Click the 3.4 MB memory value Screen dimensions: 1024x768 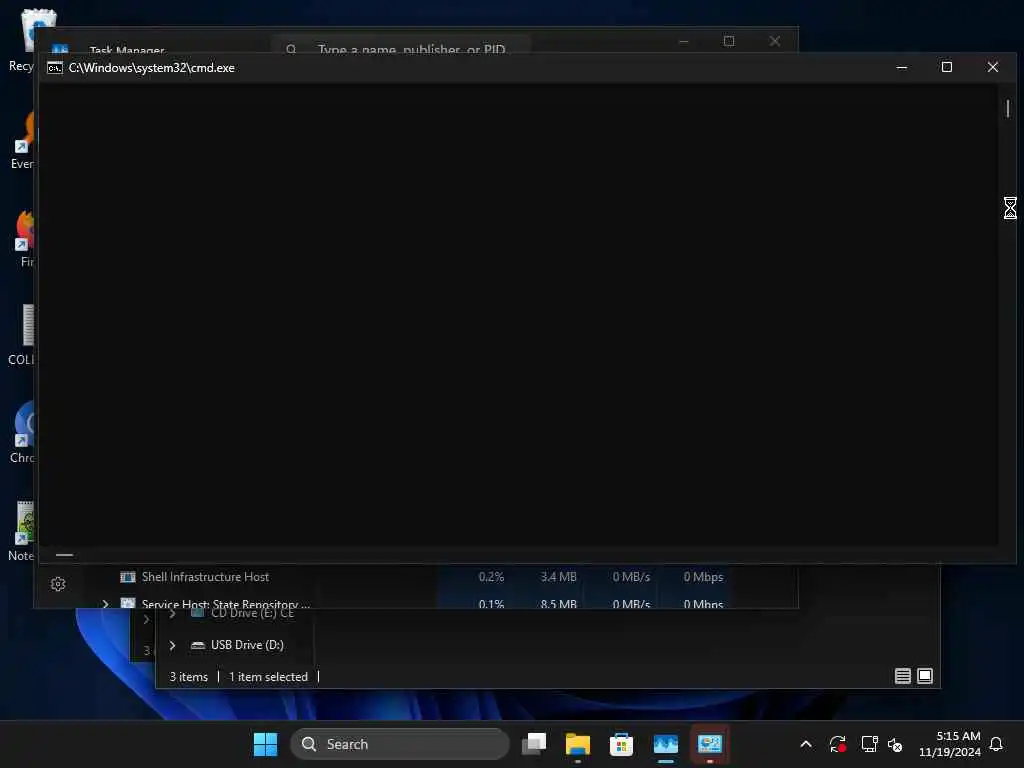(x=558, y=577)
